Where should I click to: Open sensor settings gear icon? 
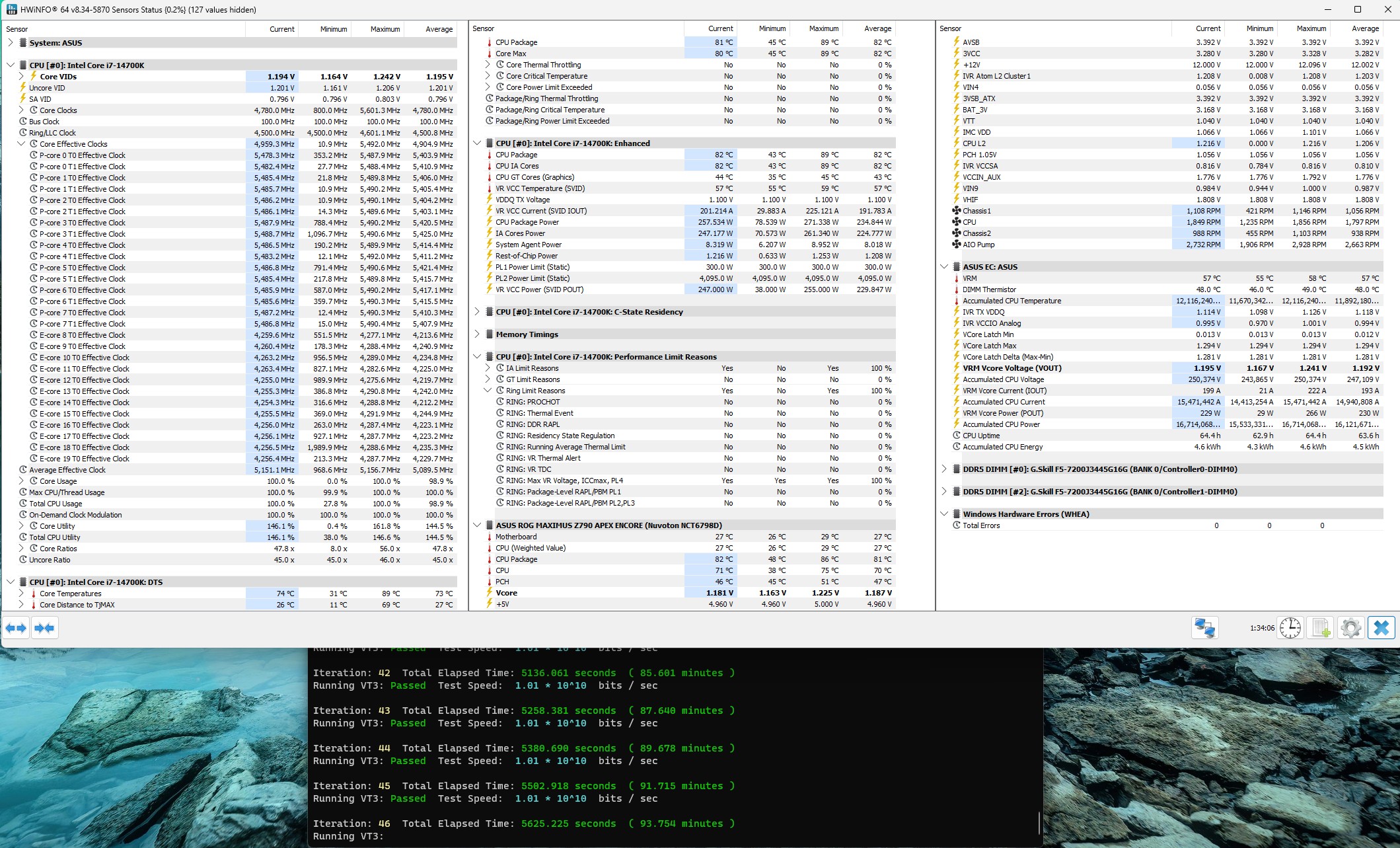(x=1350, y=628)
